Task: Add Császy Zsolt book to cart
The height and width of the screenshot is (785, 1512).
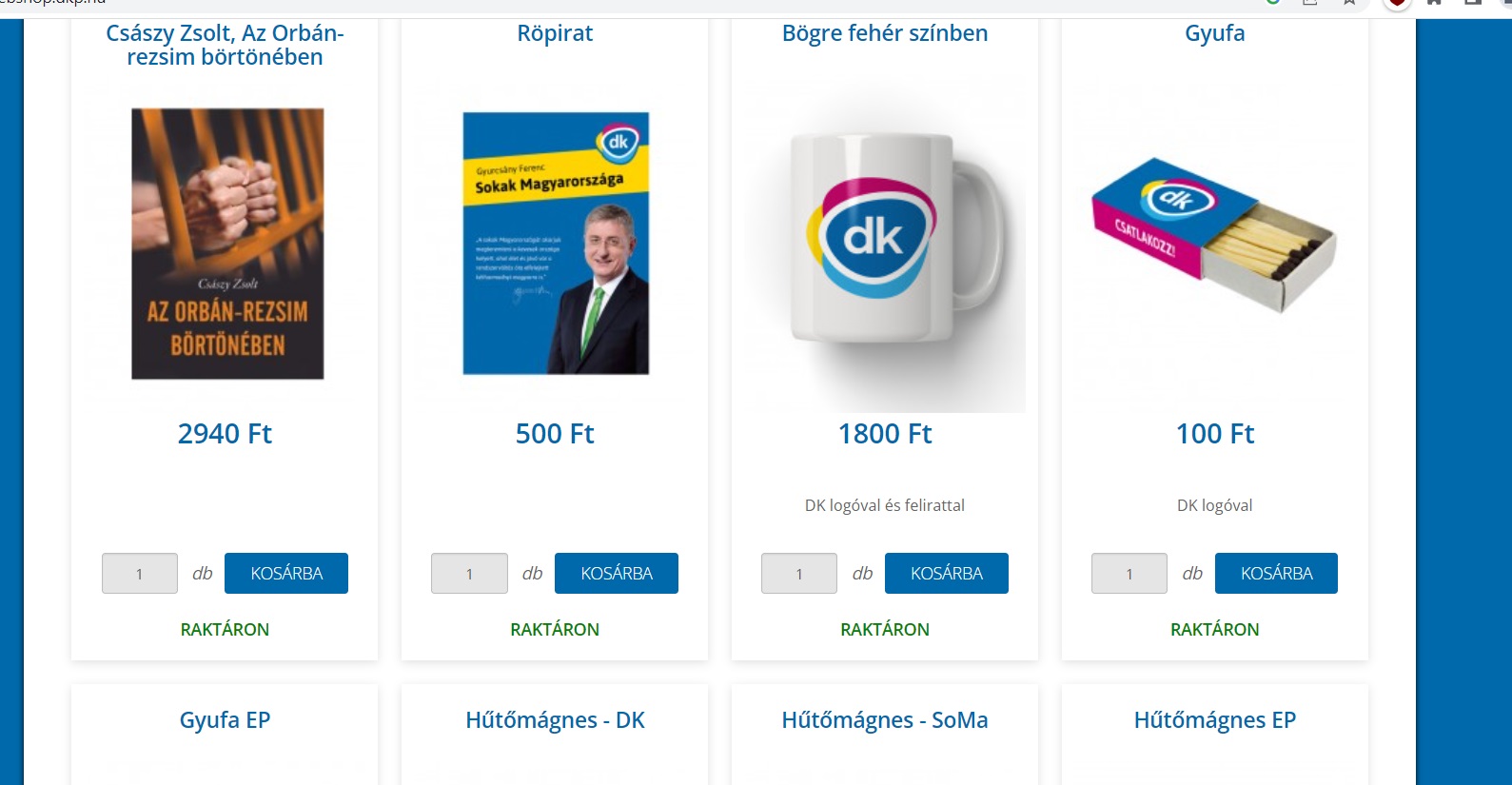Action: [x=286, y=574]
